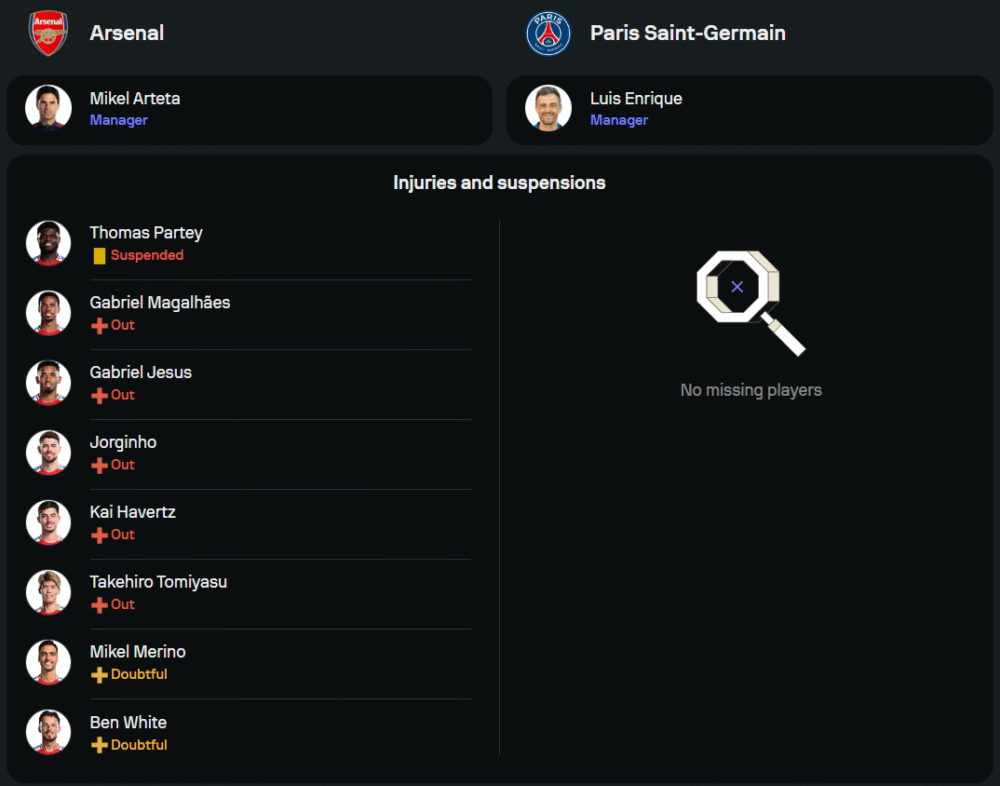Click the Arsenal club crest icon

coord(47,33)
